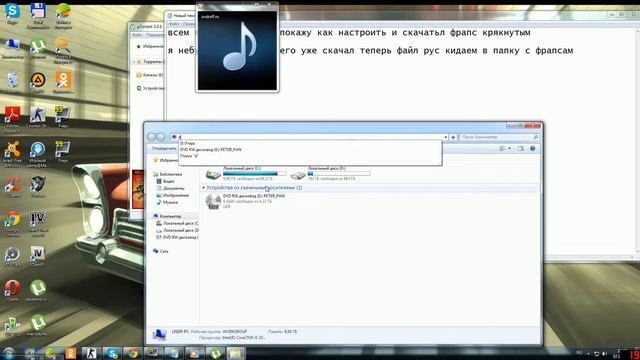The height and width of the screenshot is (360, 640).
Task: Select Библиотеки in the Explorer navigation pane
Action: point(167,174)
